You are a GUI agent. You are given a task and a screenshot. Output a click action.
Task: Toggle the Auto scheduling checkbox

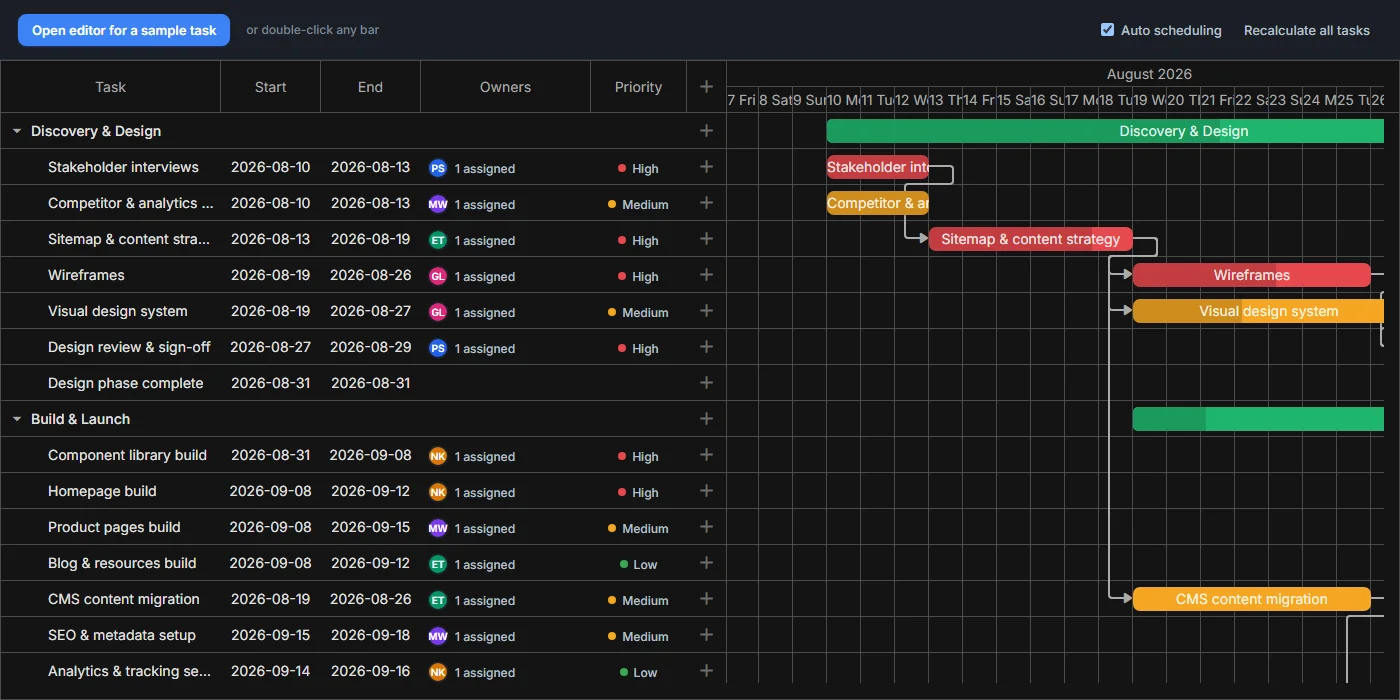coord(1107,30)
